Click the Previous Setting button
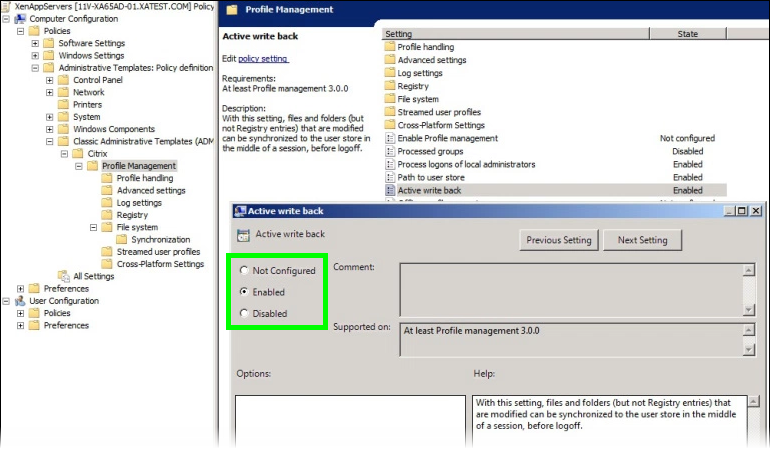Viewport: 770px width, 449px height. (559, 240)
